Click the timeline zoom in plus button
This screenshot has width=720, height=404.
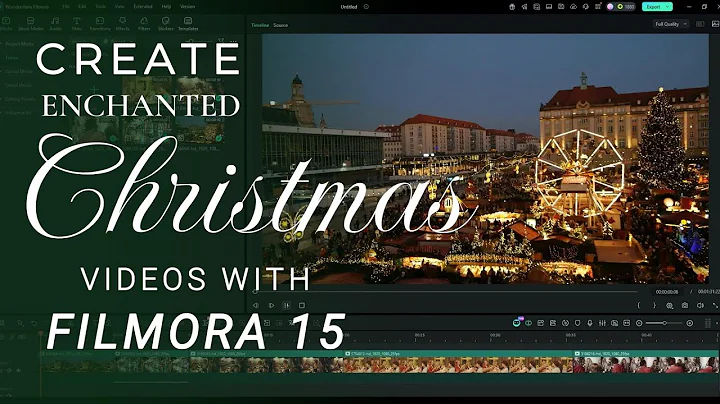(689, 323)
